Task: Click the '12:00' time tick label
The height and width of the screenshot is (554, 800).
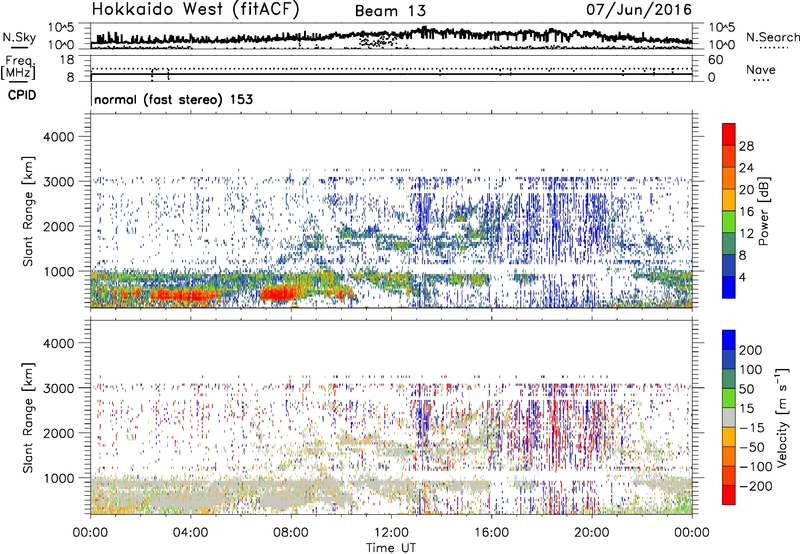Action: tap(391, 533)
